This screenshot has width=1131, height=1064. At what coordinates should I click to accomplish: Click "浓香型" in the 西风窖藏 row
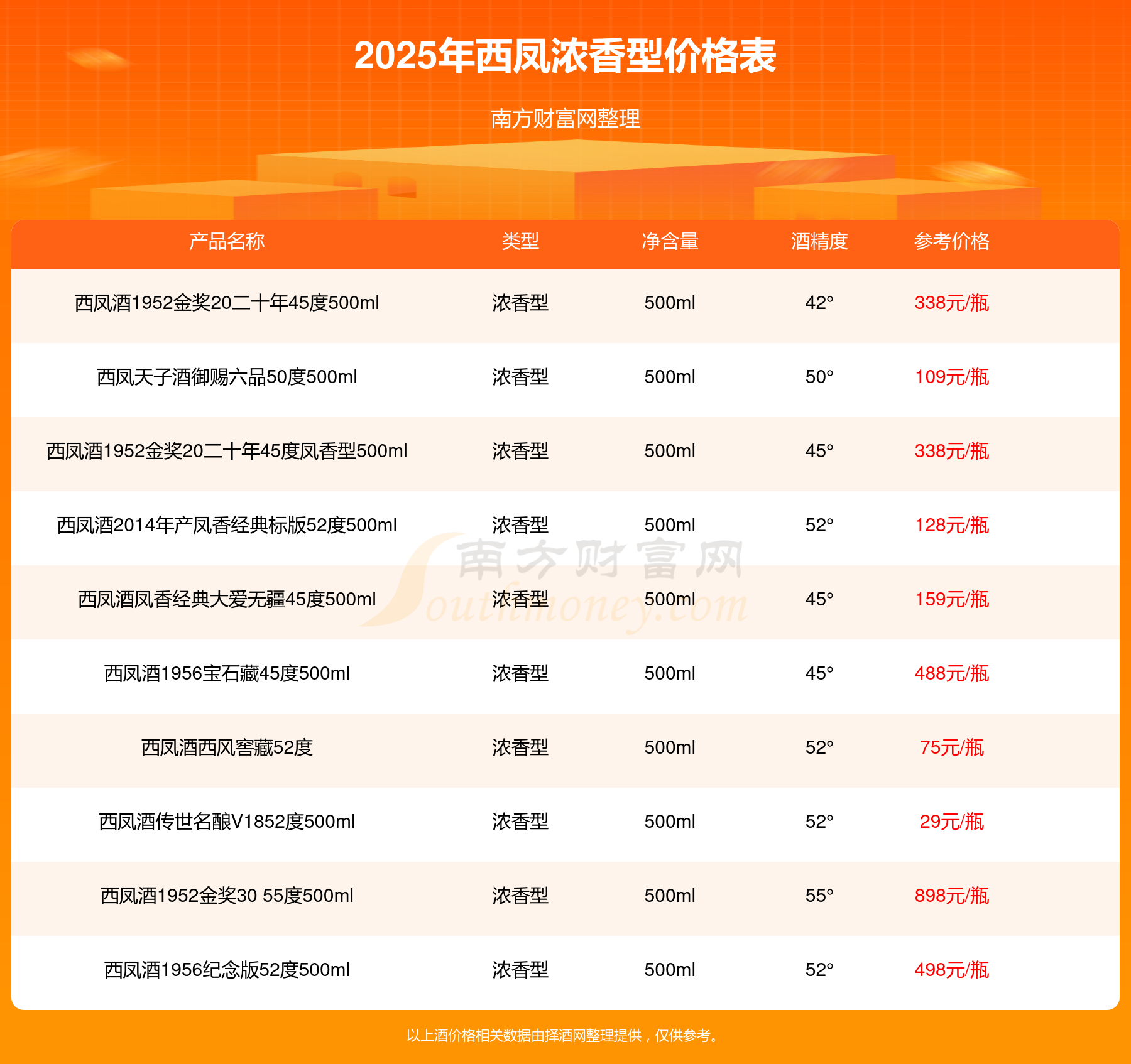(520, 747)
